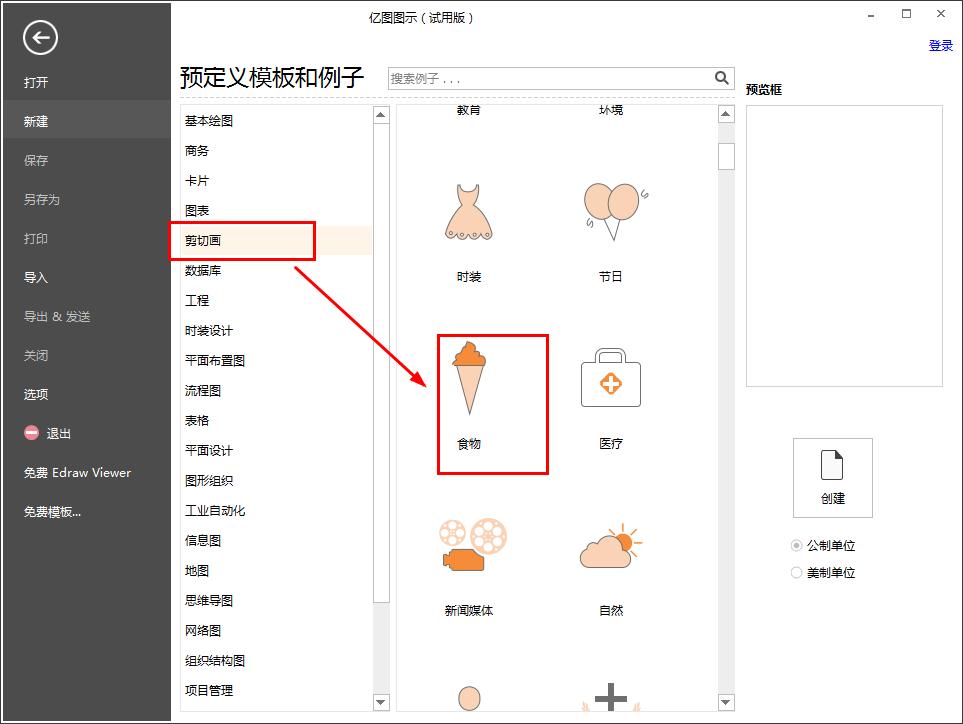Click the 创建 create button

click(x=832, y=478)
